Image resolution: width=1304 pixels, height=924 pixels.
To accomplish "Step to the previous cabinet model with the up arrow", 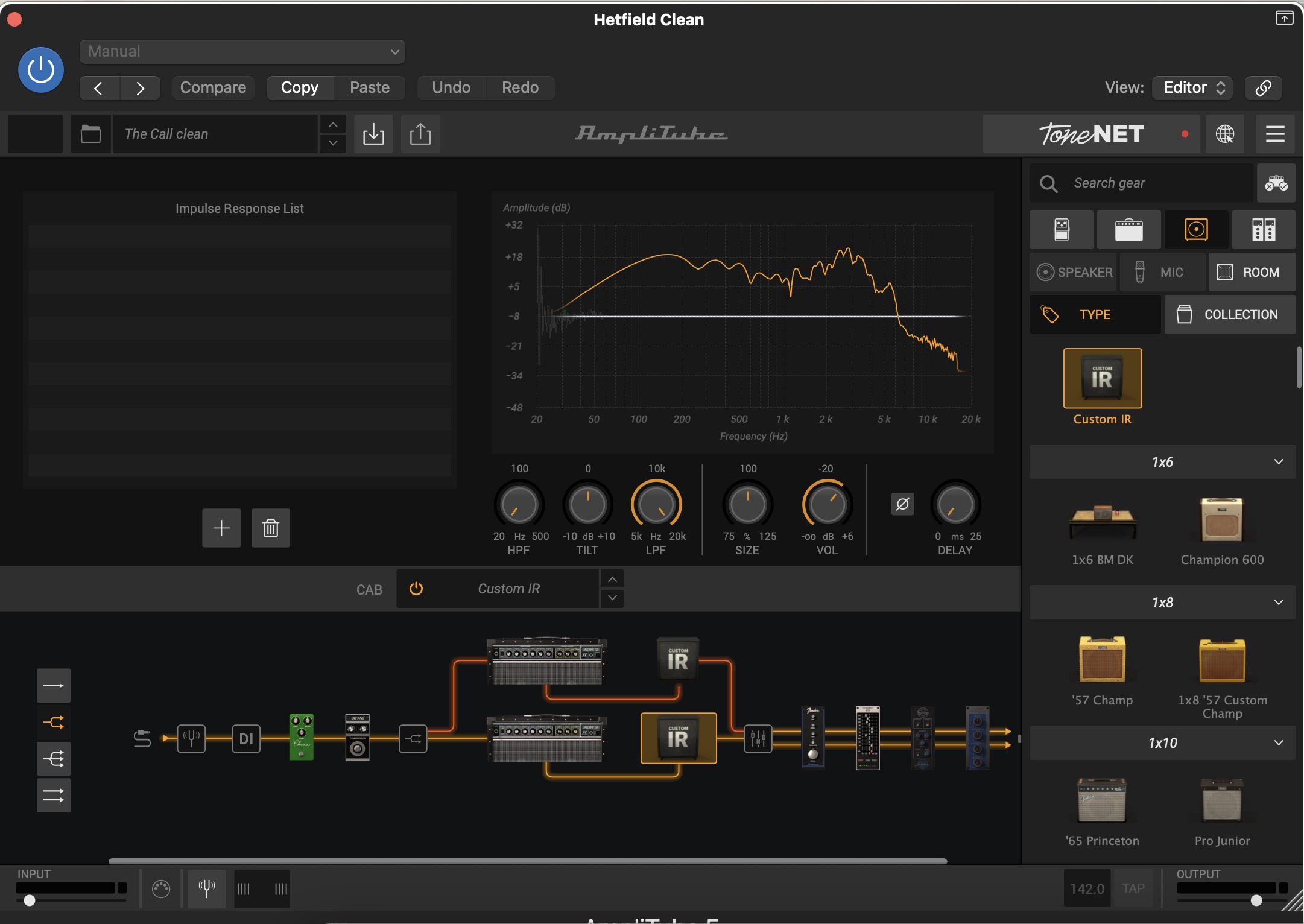I will pos(612,580).
